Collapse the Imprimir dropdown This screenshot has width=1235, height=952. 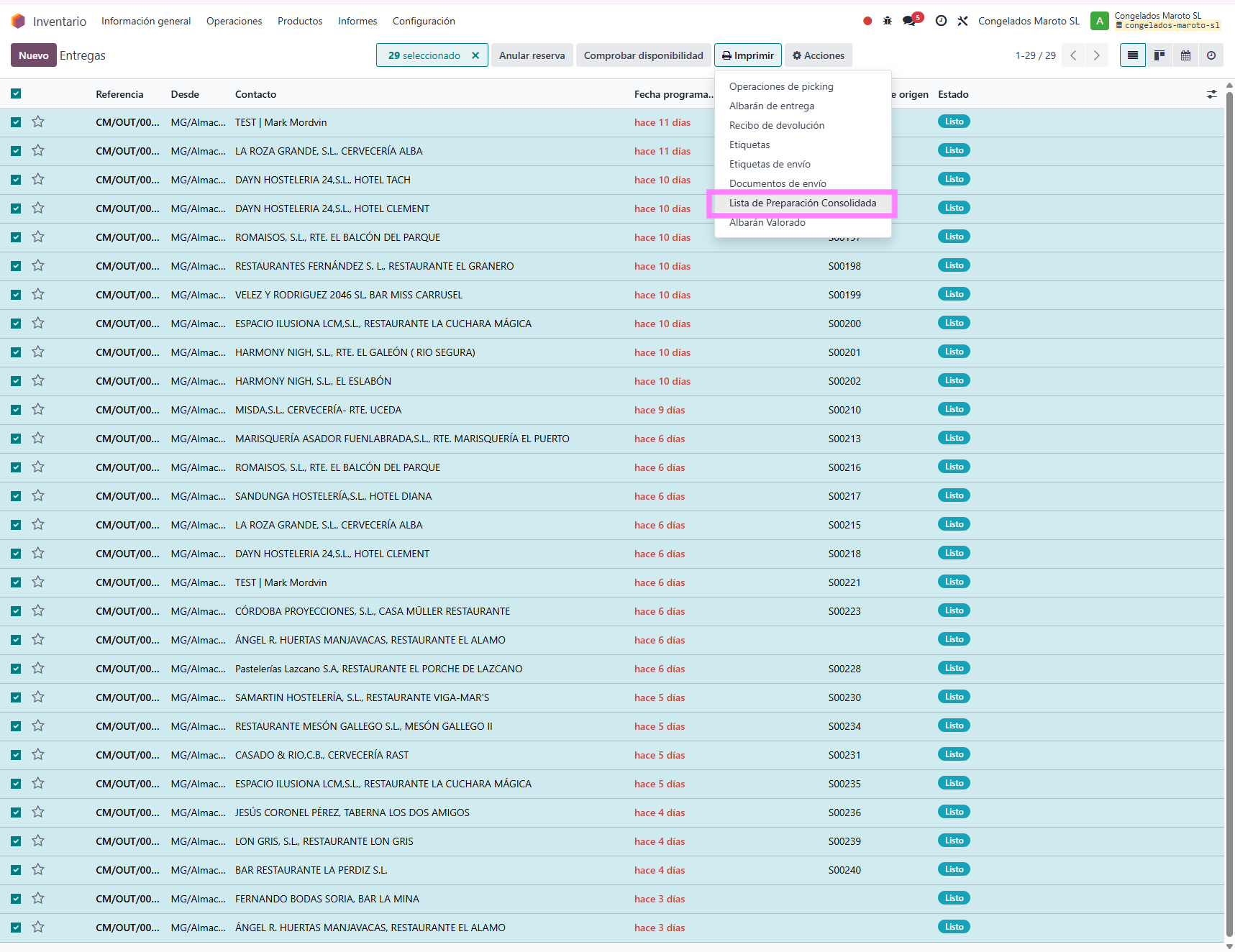point(748,55)
